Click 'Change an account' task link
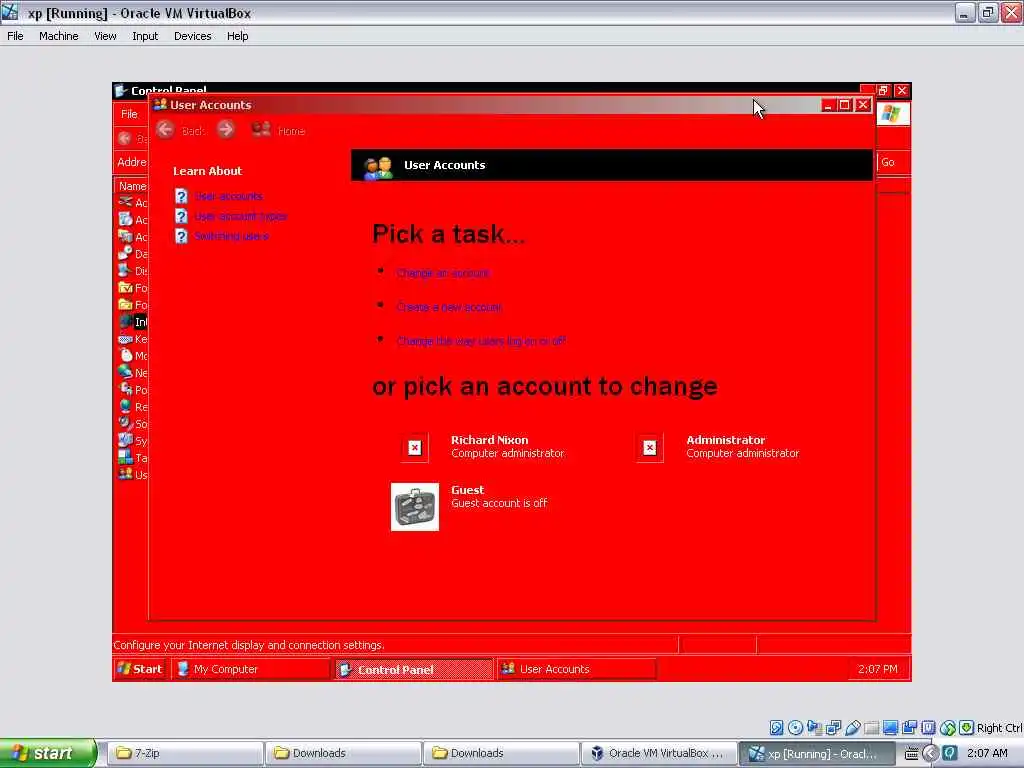The width and height of the screenshot is (1024, 768). click(443, 273)
